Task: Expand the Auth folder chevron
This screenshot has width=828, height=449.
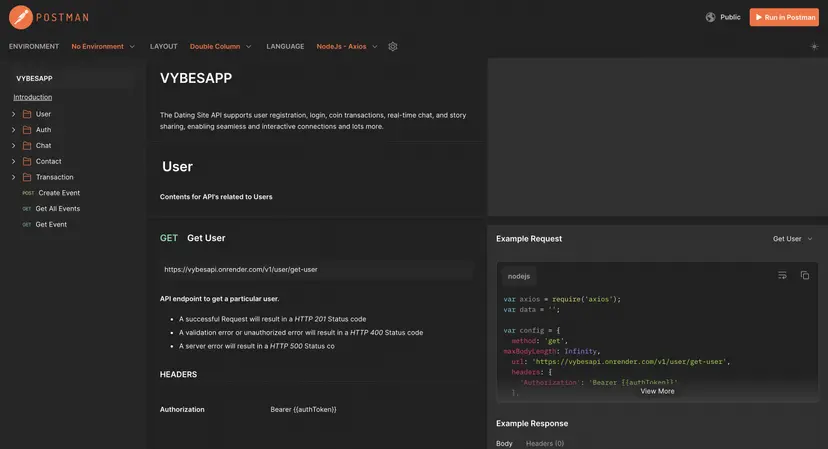Action: (x=14, y=130)
